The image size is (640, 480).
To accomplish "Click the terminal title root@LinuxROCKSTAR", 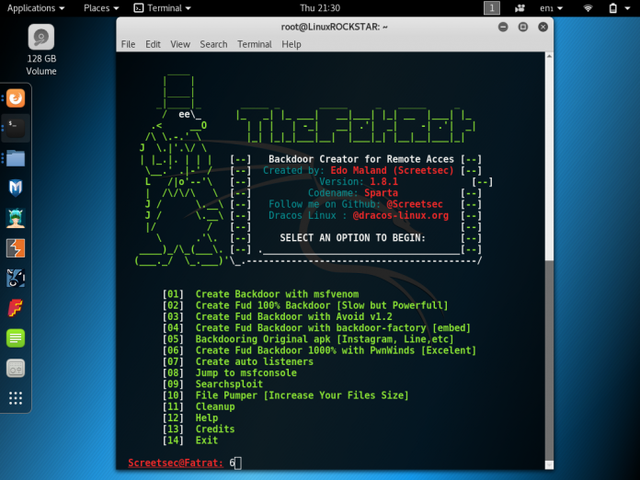I will [x=334, y=27].
